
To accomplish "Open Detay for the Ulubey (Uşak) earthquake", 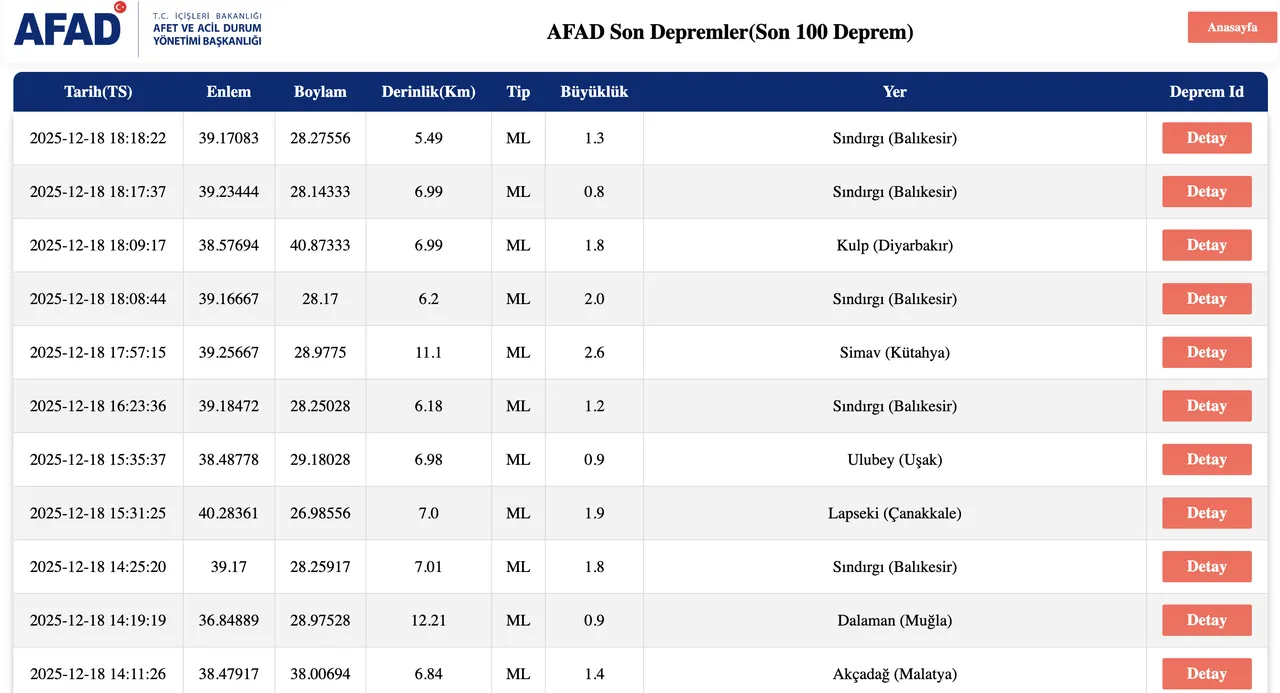I will (x=1206, y=459).
